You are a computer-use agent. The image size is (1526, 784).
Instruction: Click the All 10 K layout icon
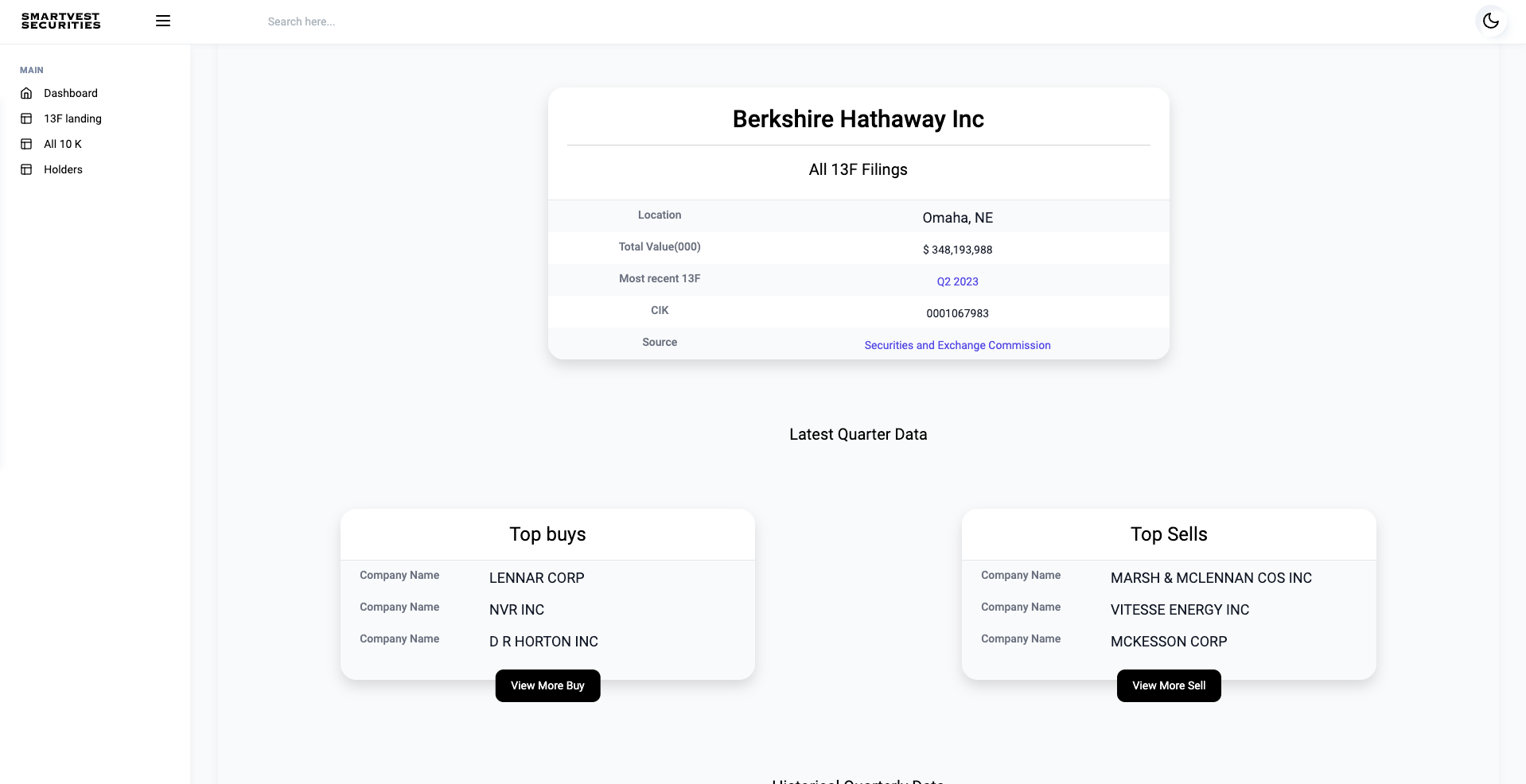click(x=26, y=144)
